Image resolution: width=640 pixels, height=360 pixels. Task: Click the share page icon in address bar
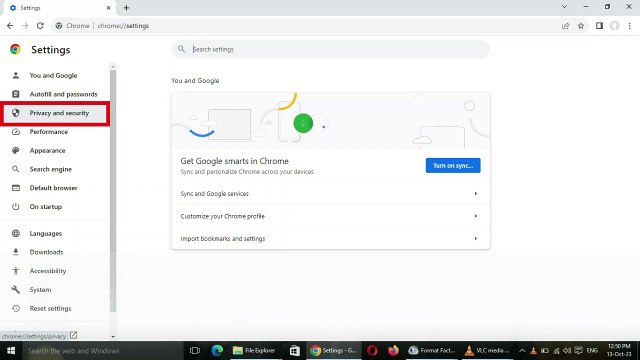click(565, 26)
